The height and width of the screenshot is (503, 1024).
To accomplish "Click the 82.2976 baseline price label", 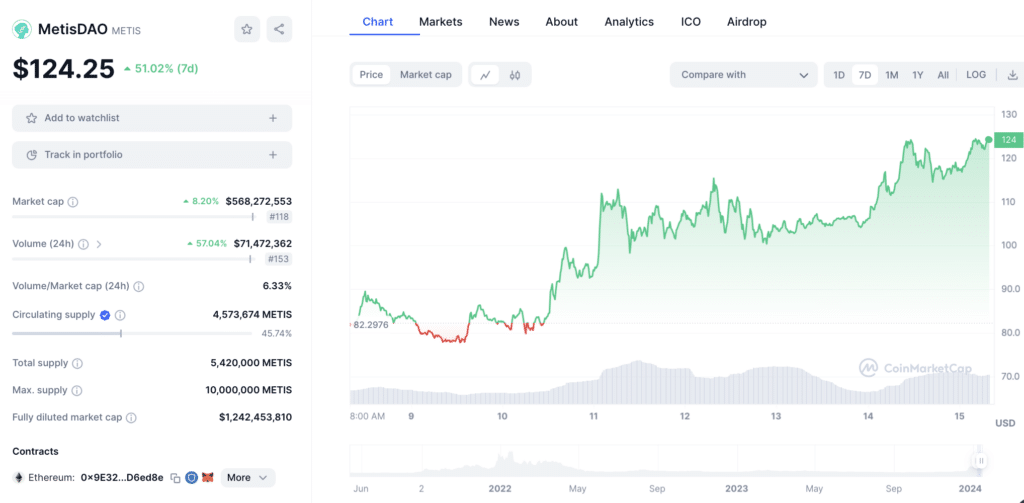I will click(370, 325).
